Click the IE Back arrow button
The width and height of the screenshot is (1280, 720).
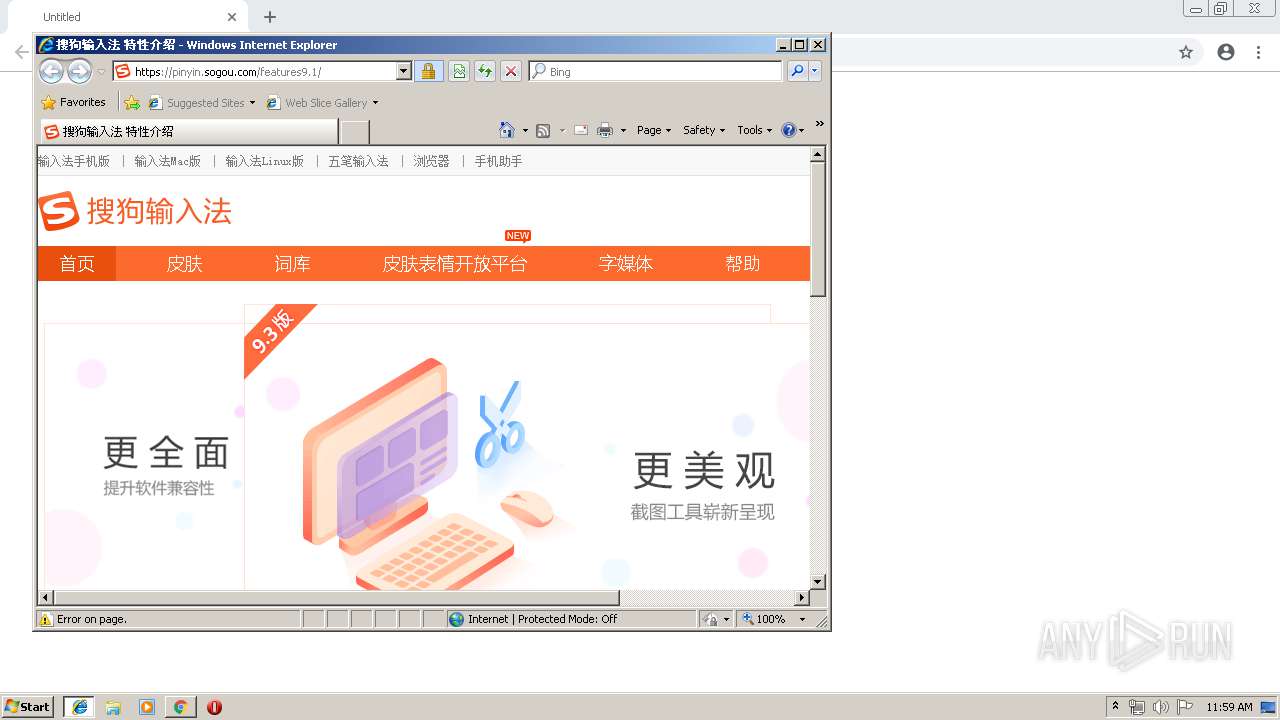pos(51,71)
